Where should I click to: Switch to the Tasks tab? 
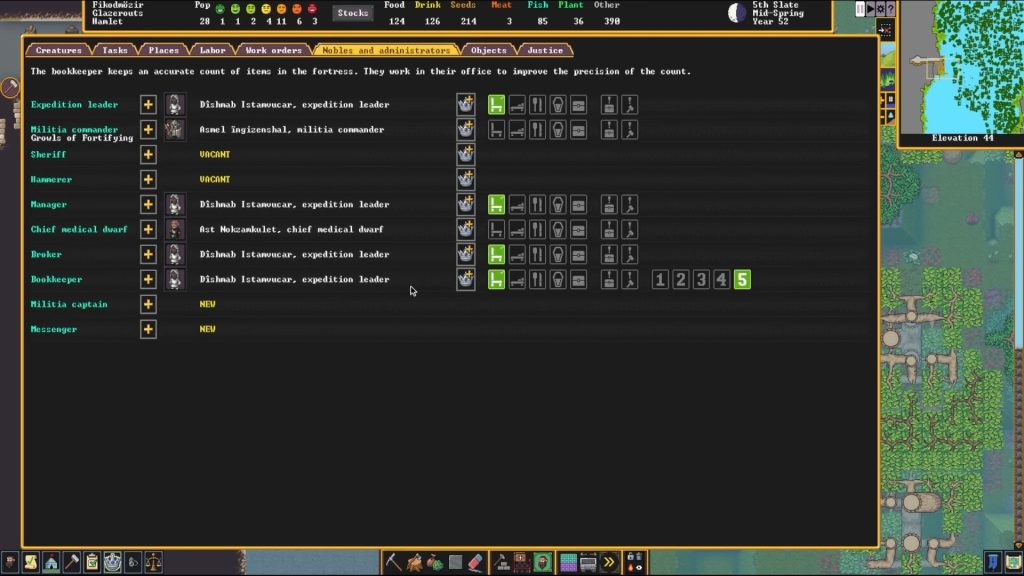(115, 50)
